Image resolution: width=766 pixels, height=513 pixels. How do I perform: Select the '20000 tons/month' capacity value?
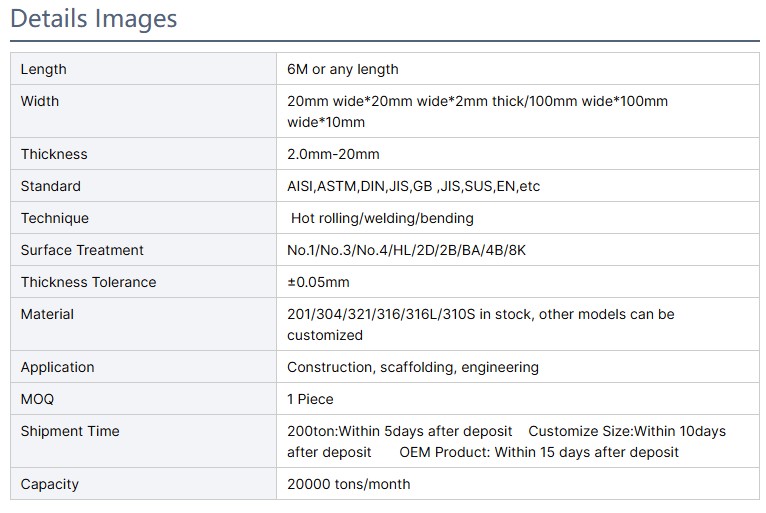348,484
